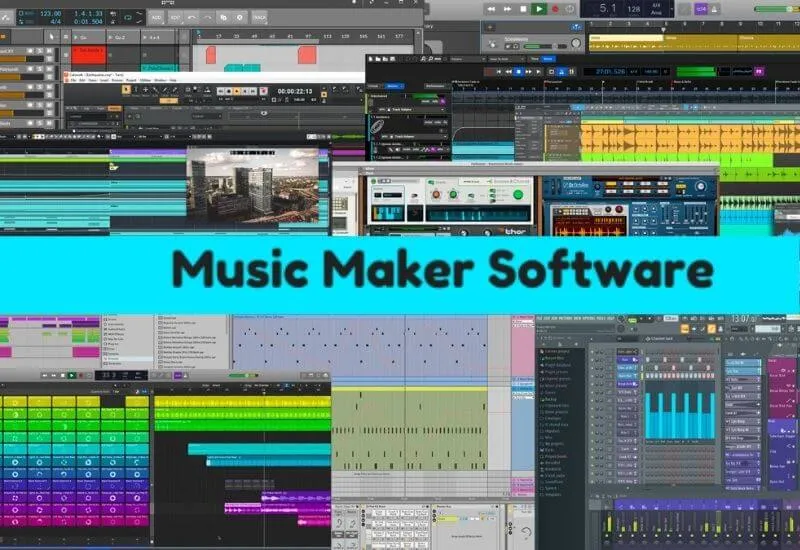Mute the GarageBand audio track
Image resolution: width=800 pixels, height=550 pixels.
tap(508, 46)
